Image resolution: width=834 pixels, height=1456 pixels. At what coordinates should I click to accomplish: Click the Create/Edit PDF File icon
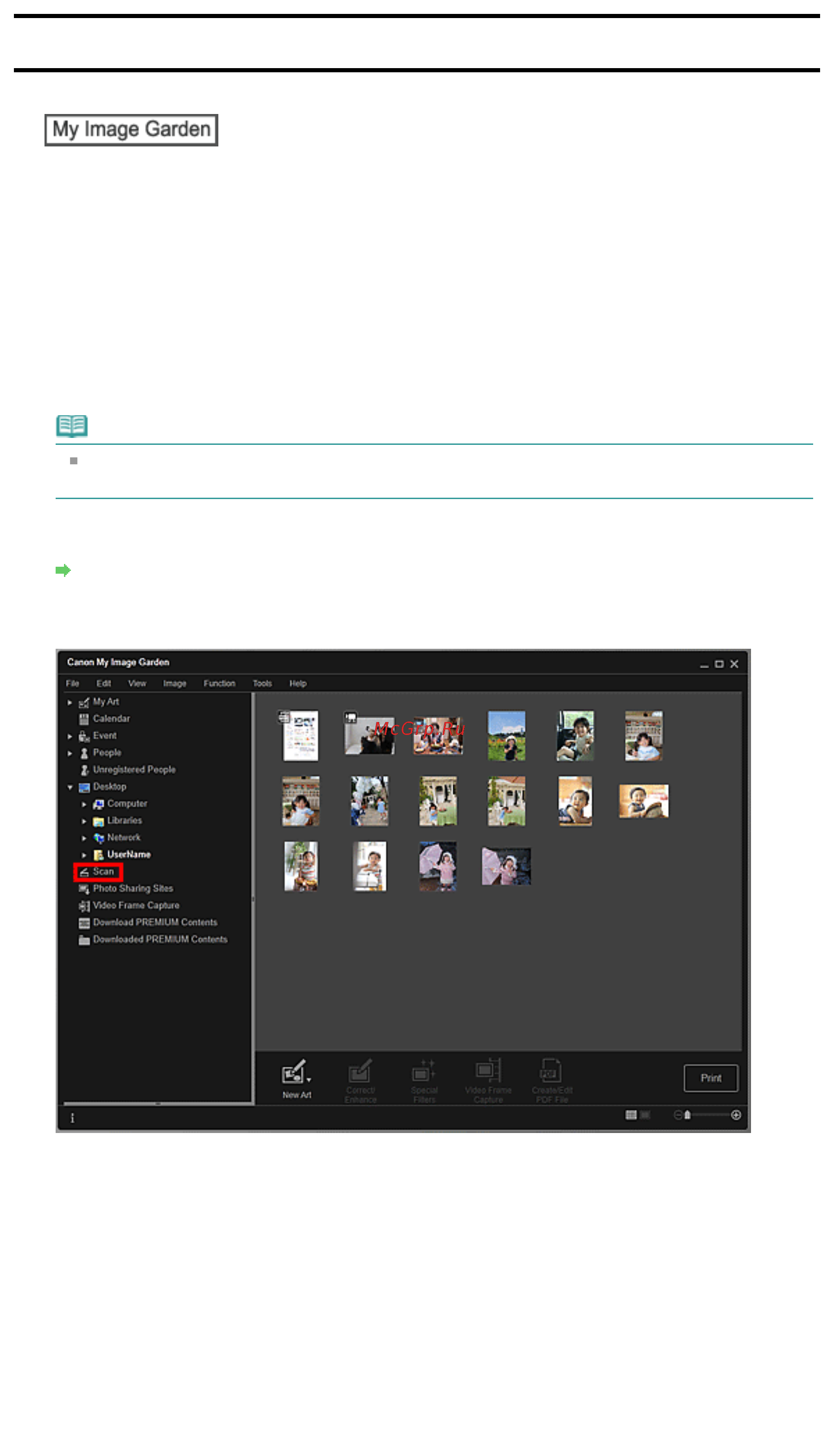point(551,1070)
